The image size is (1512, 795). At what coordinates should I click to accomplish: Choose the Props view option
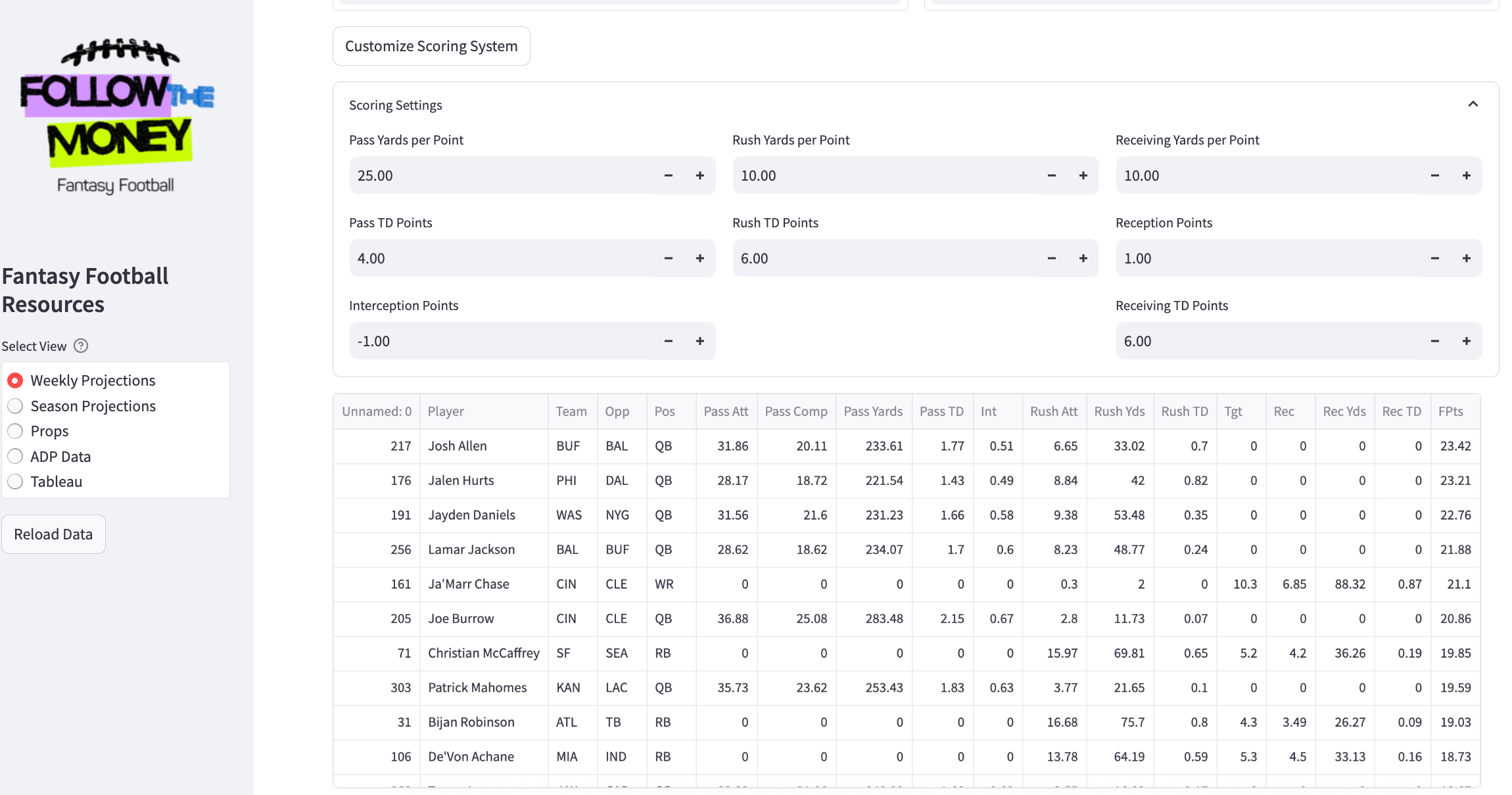(15, 431)
